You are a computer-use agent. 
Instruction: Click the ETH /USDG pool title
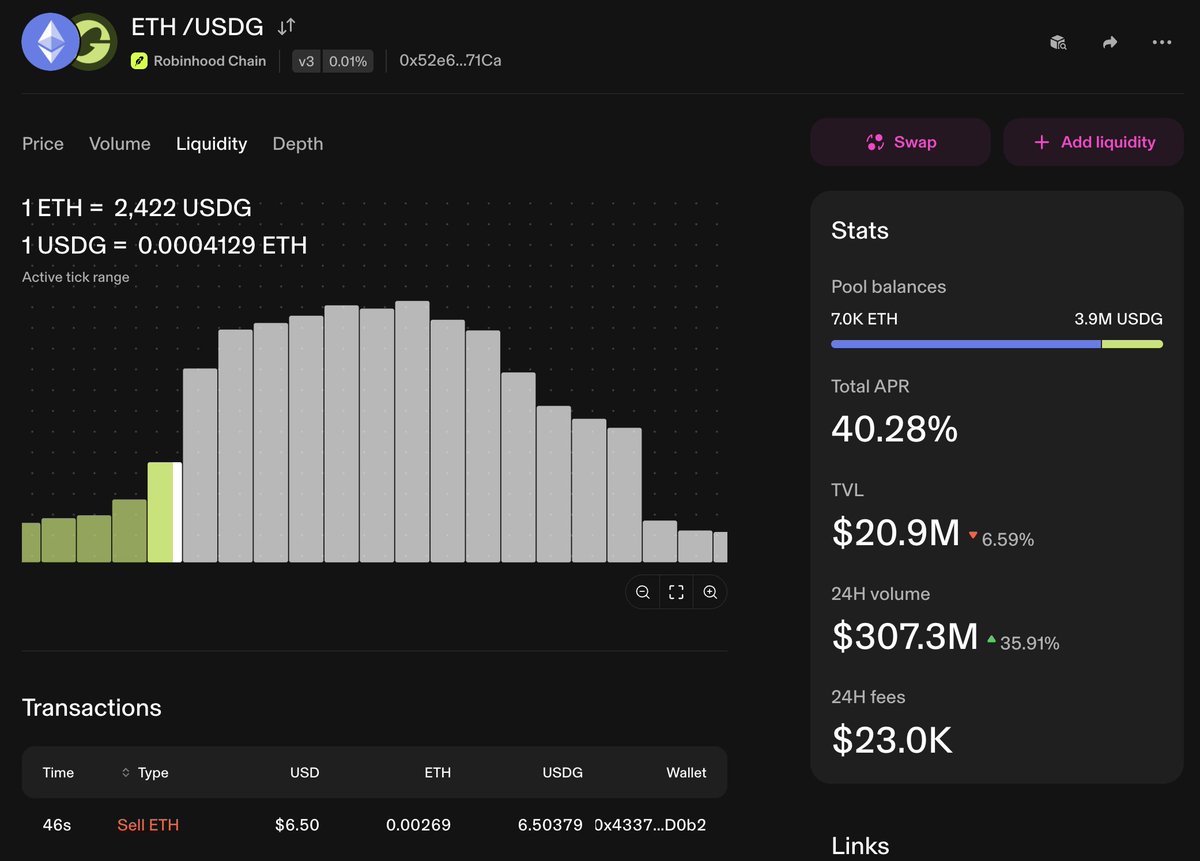click(x=197, y=27)
